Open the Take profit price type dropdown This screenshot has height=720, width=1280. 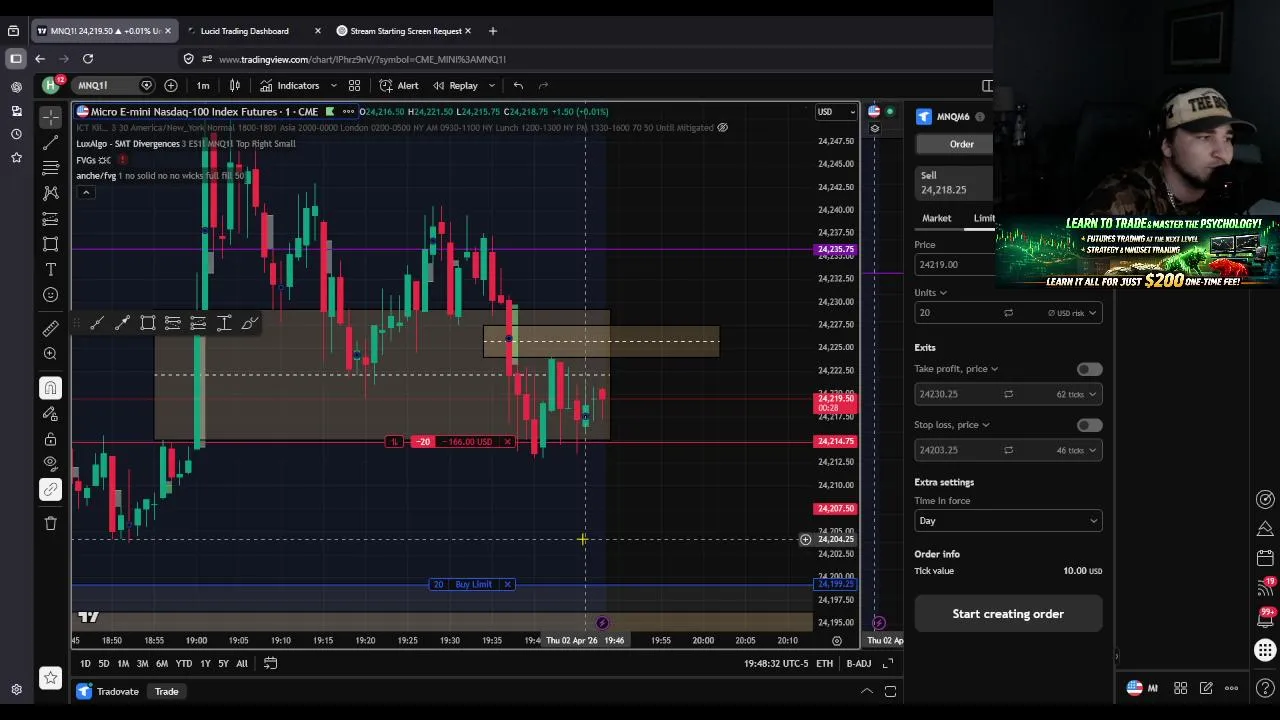(955, 369)
